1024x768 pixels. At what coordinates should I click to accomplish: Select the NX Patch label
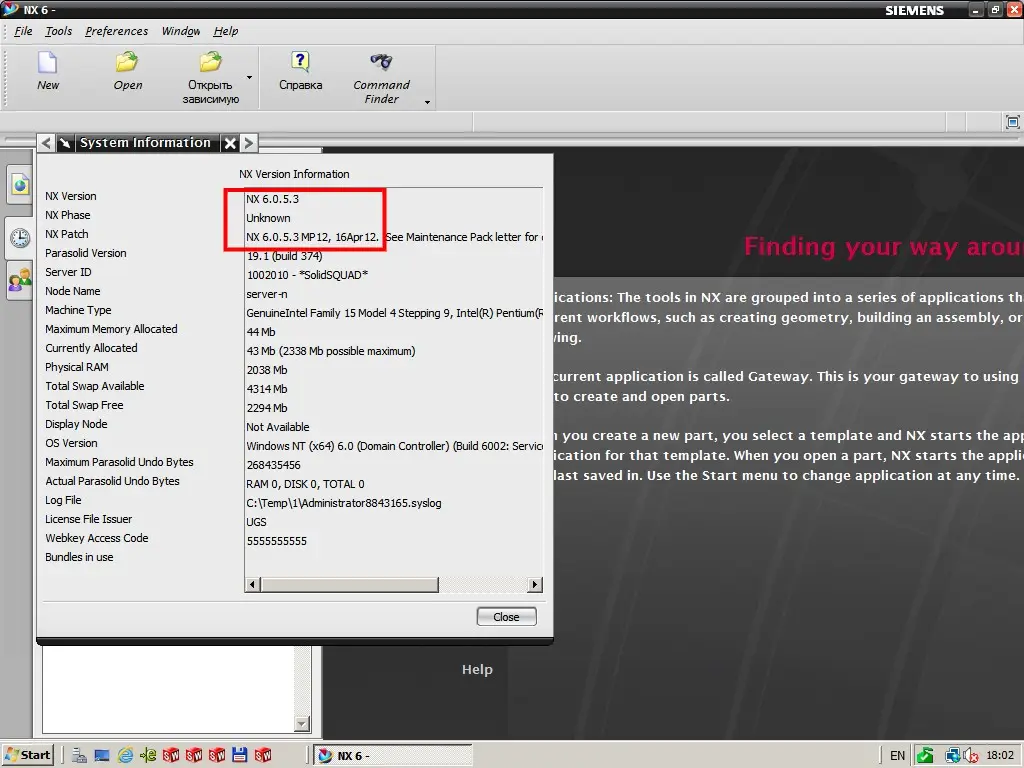(67, 234)
